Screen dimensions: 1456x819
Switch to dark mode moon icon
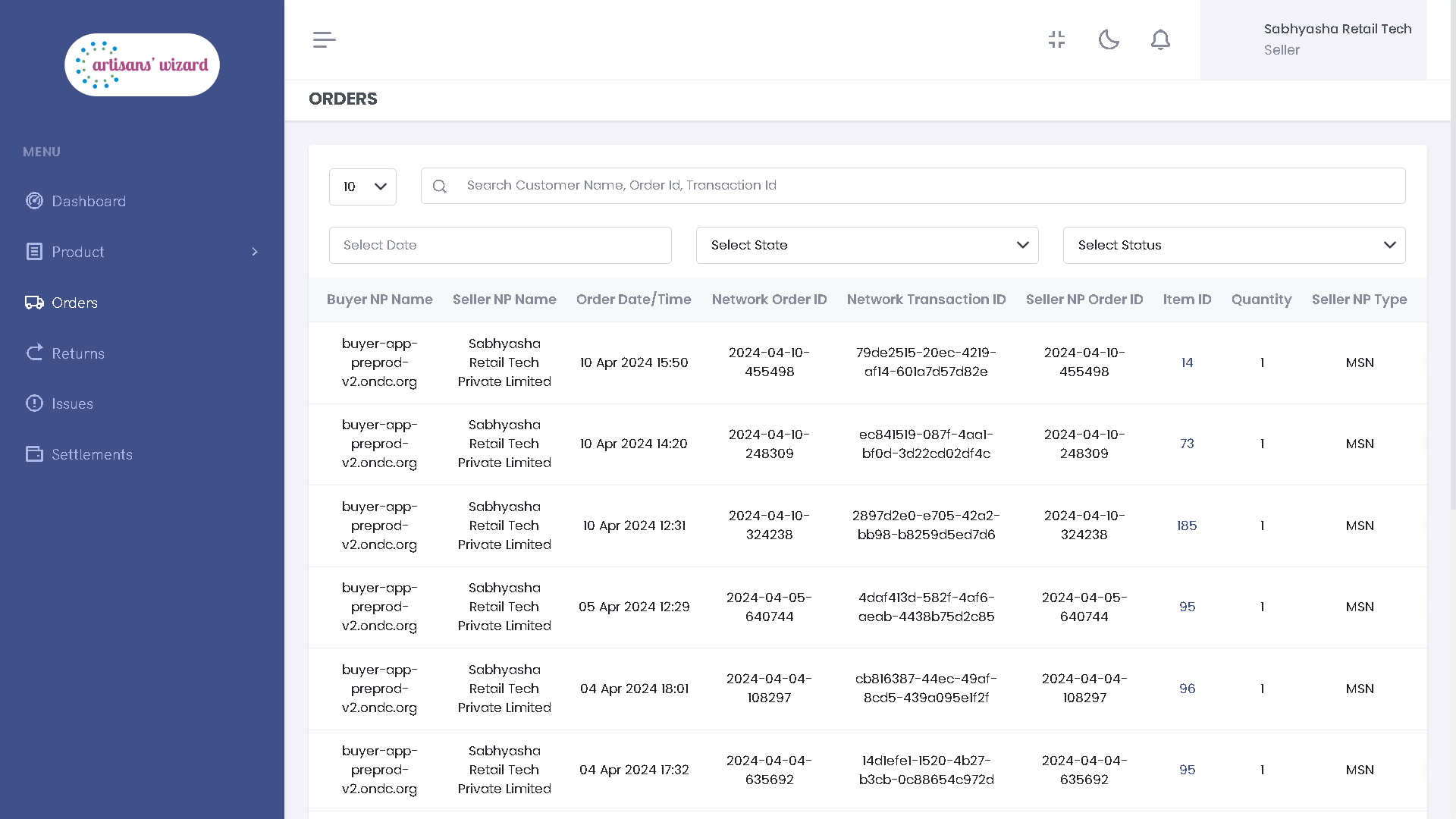pyautogui.click(x=1109, y=39)
